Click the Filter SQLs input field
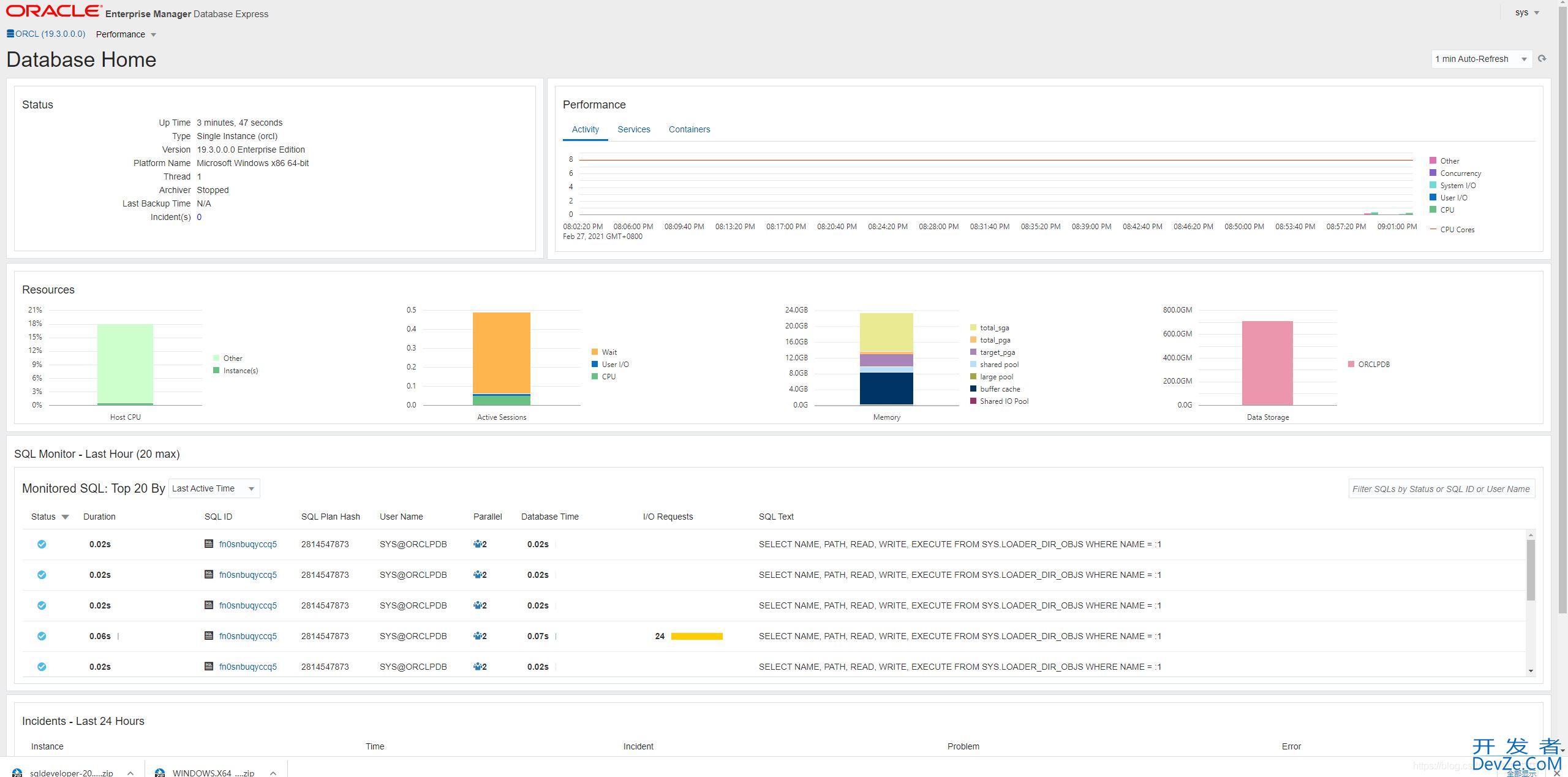 point(1441,488)
